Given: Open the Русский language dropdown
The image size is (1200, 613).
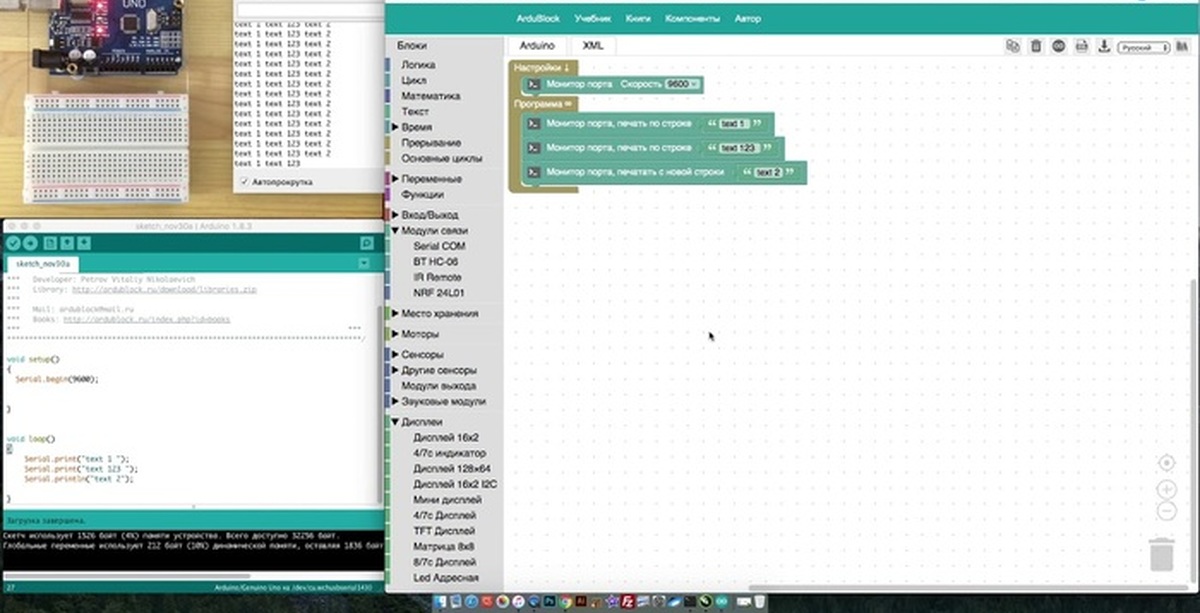Looking at the screenshot, I should point(1143,46).
